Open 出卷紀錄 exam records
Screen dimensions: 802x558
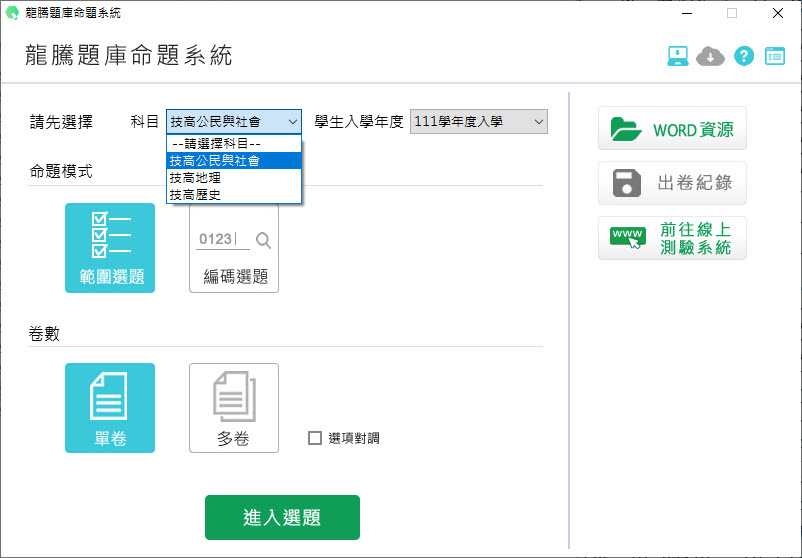(x=672, y=183)
